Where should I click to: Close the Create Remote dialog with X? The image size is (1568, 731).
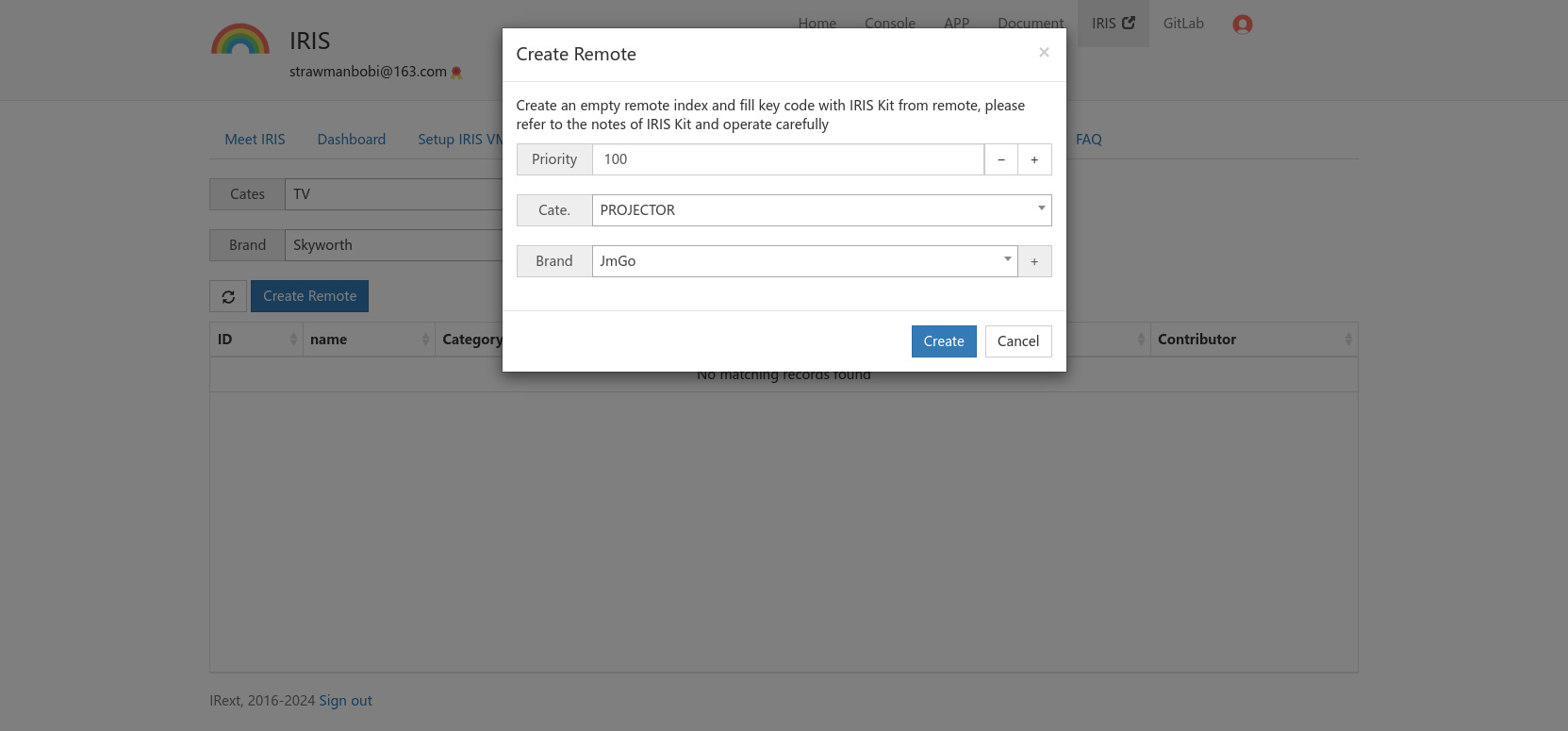(x=1044, y=53)
